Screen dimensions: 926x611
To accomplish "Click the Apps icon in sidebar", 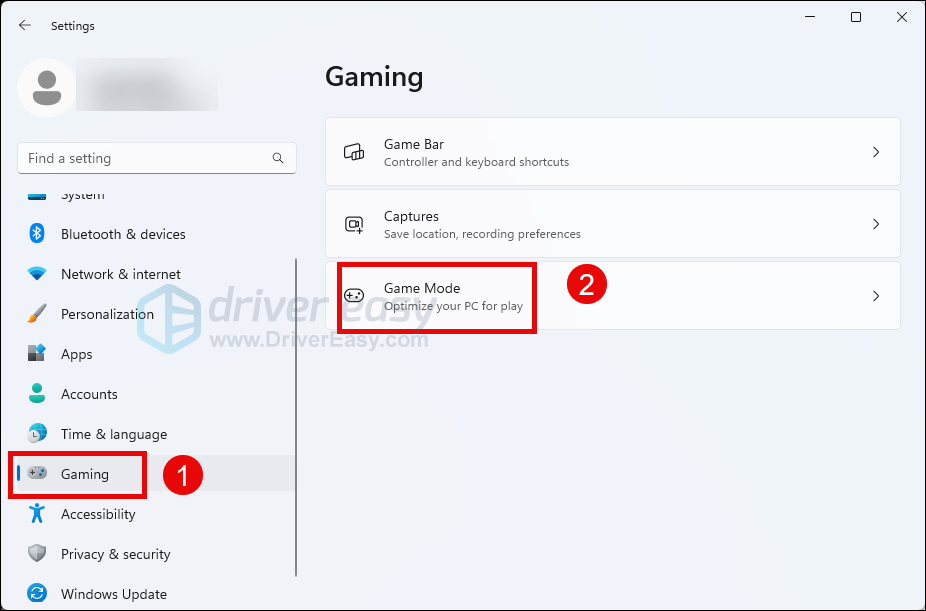I will (37, 354).
